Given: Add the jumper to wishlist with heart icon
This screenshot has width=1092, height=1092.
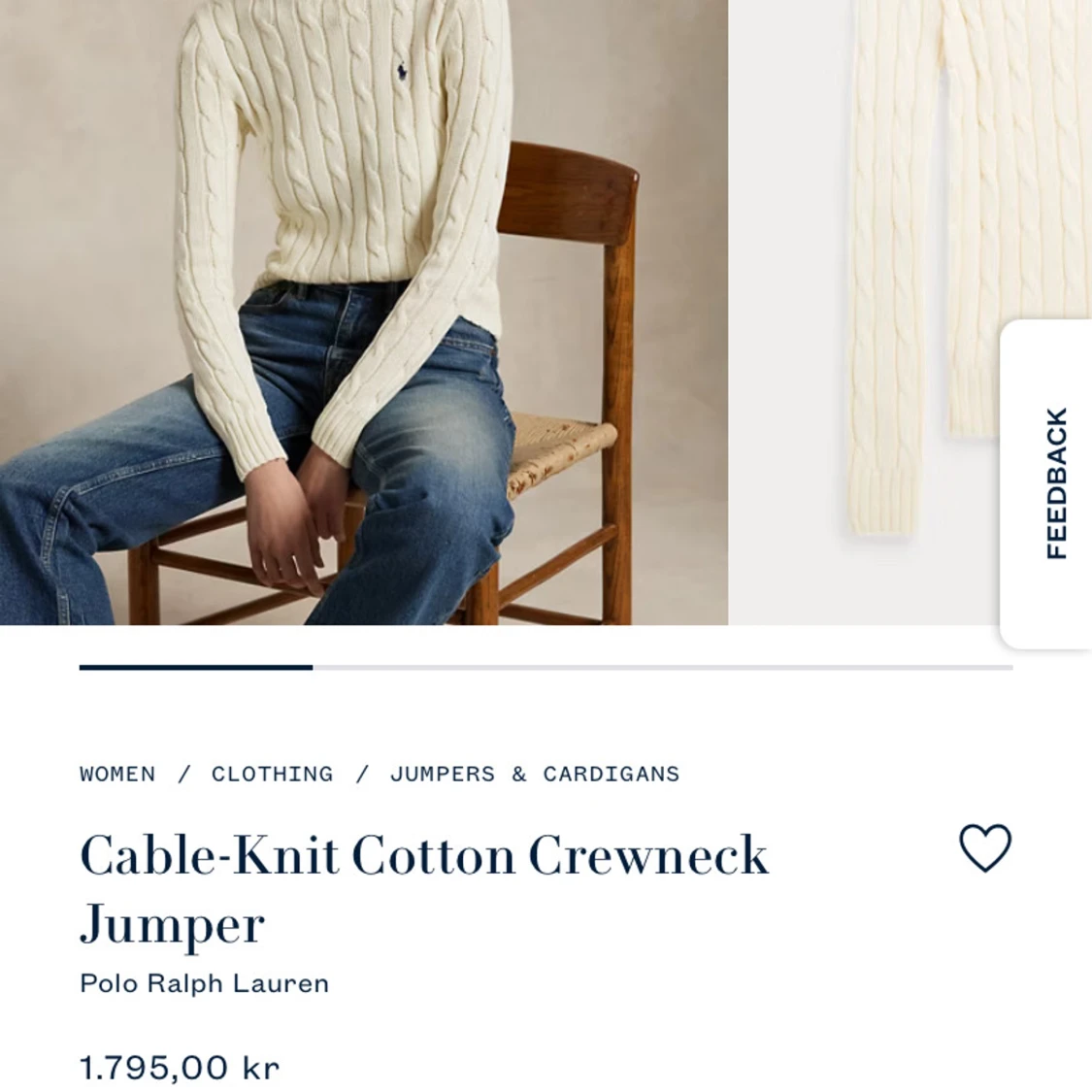Looking at the screenshot, I should point(985,847).
